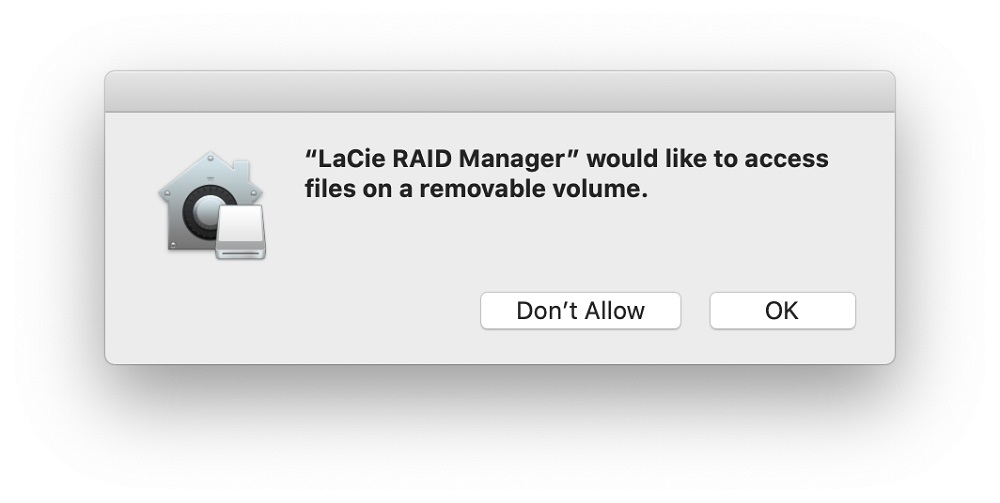The width and height of the screenshot is (1000, 503).
Task: Click OK to grant volume access
Action: [x=783, y=310]
